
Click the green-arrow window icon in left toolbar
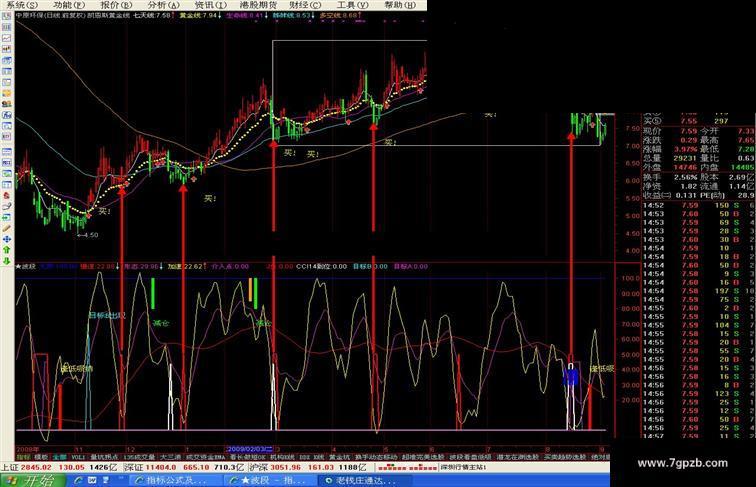coord(7,217)
